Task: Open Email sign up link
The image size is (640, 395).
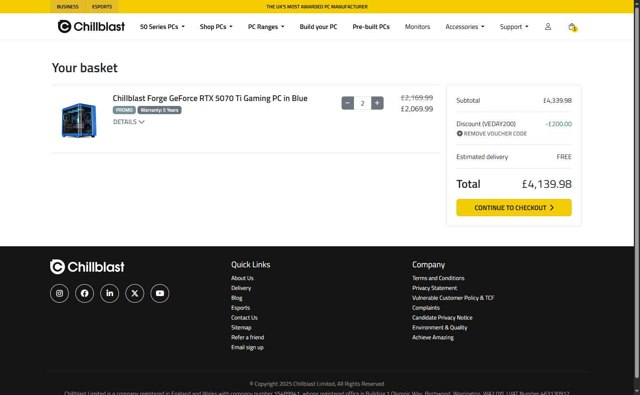Action: [247, 347]
